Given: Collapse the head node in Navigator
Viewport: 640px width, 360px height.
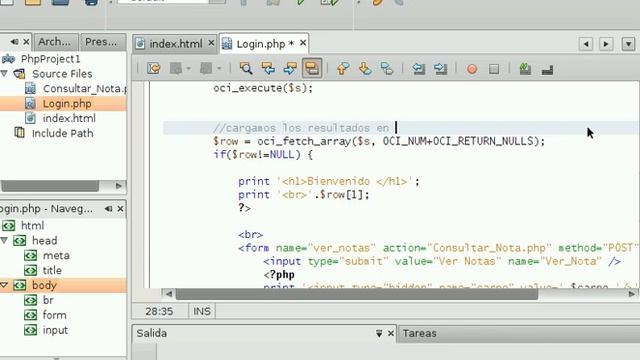Looking at the screenshot, I should click(x=4, y=240).
